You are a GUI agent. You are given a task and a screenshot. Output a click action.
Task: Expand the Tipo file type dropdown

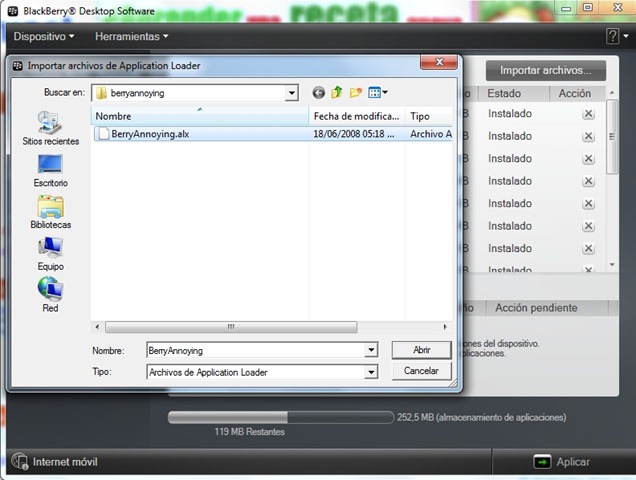(x=371, y=372)
